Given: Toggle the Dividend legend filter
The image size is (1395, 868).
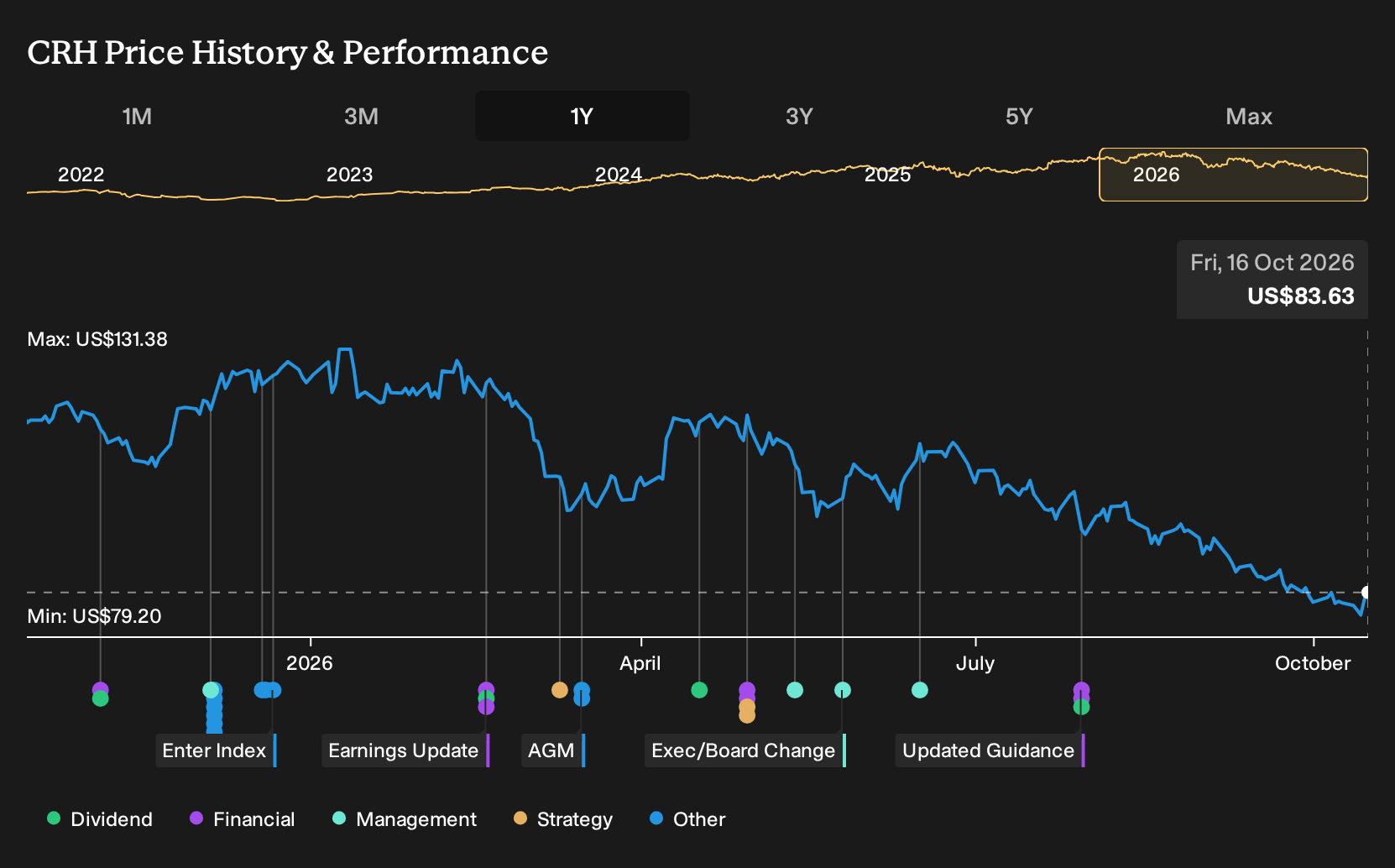Looking at the screenshot, I should coord(100,819).
